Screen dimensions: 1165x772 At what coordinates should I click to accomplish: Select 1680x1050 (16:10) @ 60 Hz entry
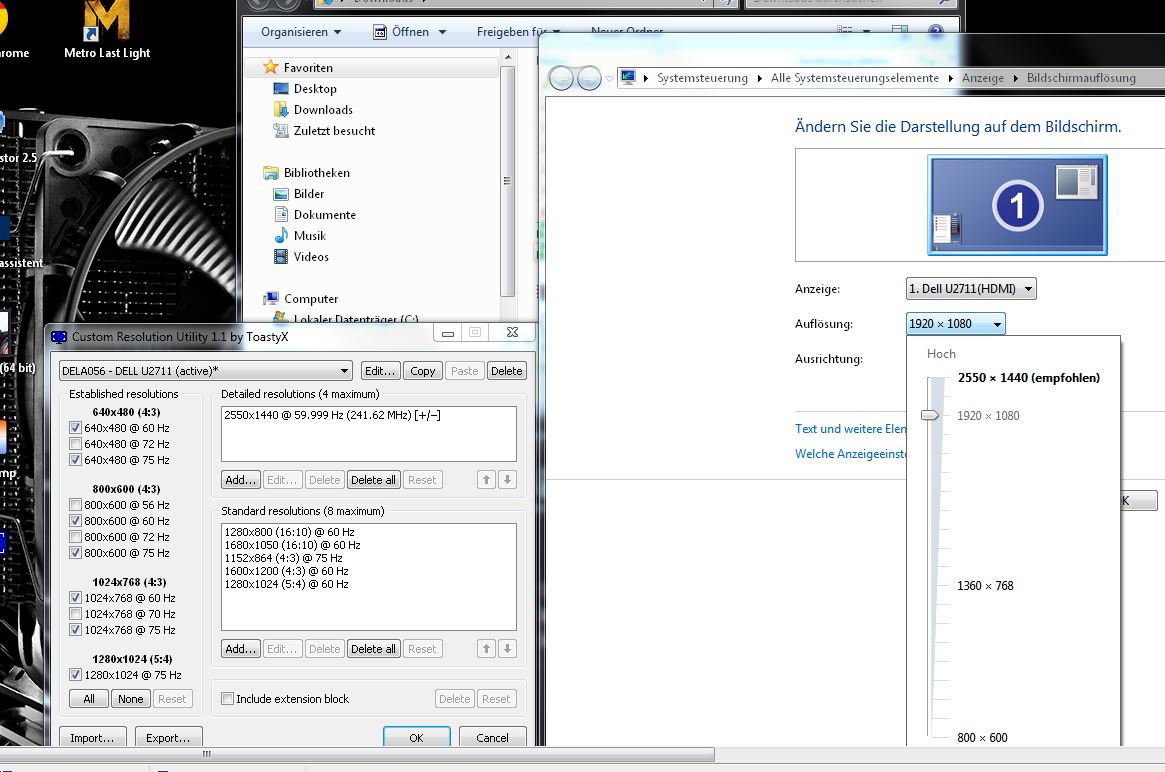point(292,545)
